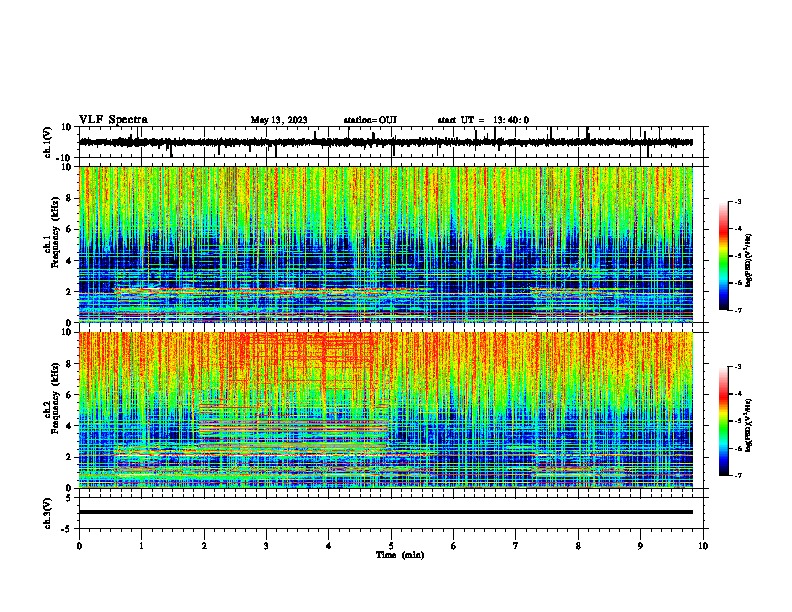The image size is (792, 612).
Task: Click time axis tick label "1"
Action: pyautogui.click(x=141, y=546)
